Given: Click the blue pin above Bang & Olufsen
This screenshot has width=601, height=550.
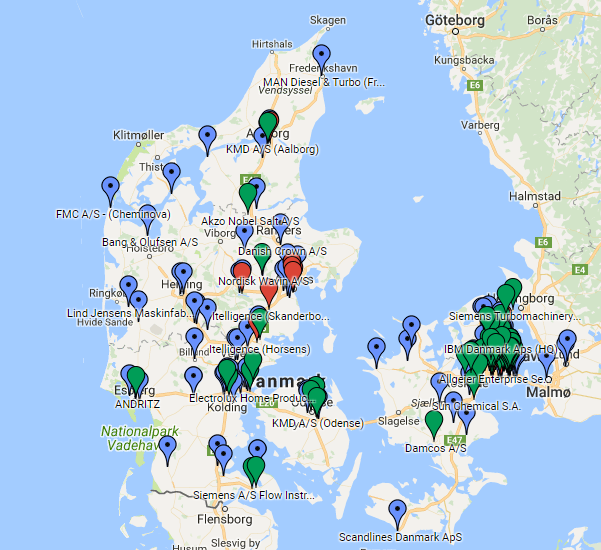Looking at the screenshot, I should [148, 218].
